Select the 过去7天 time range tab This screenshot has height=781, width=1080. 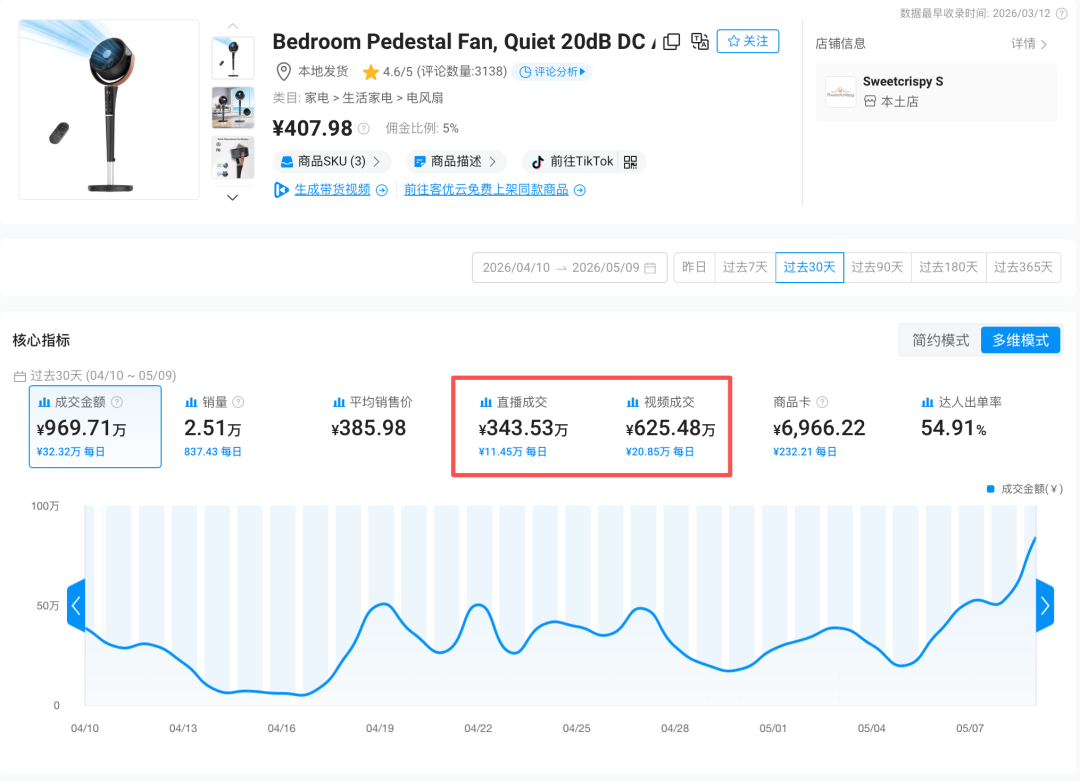pyautogui.click(x=745, y=267)
